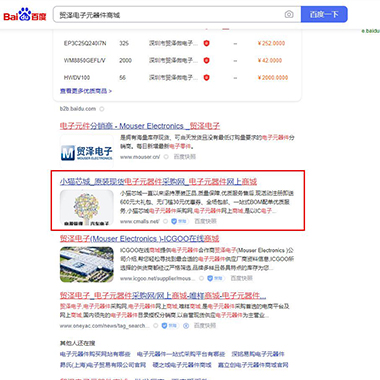Click the circle icon next to b2b.baidu.com
This screenshot has height=380, width=380.
click(x=102, y=109)
